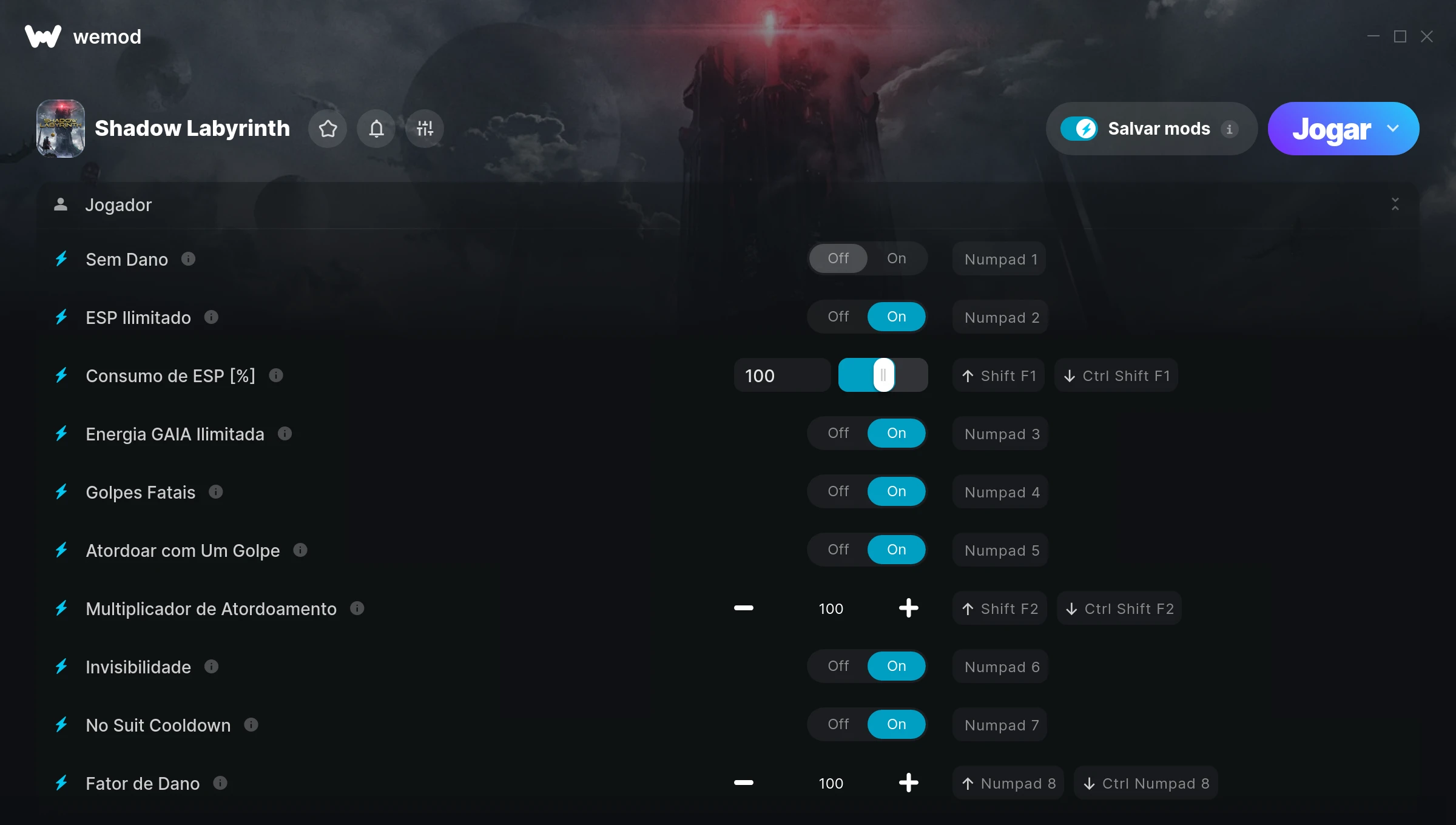Click the Jogador category header

(118, 205)
